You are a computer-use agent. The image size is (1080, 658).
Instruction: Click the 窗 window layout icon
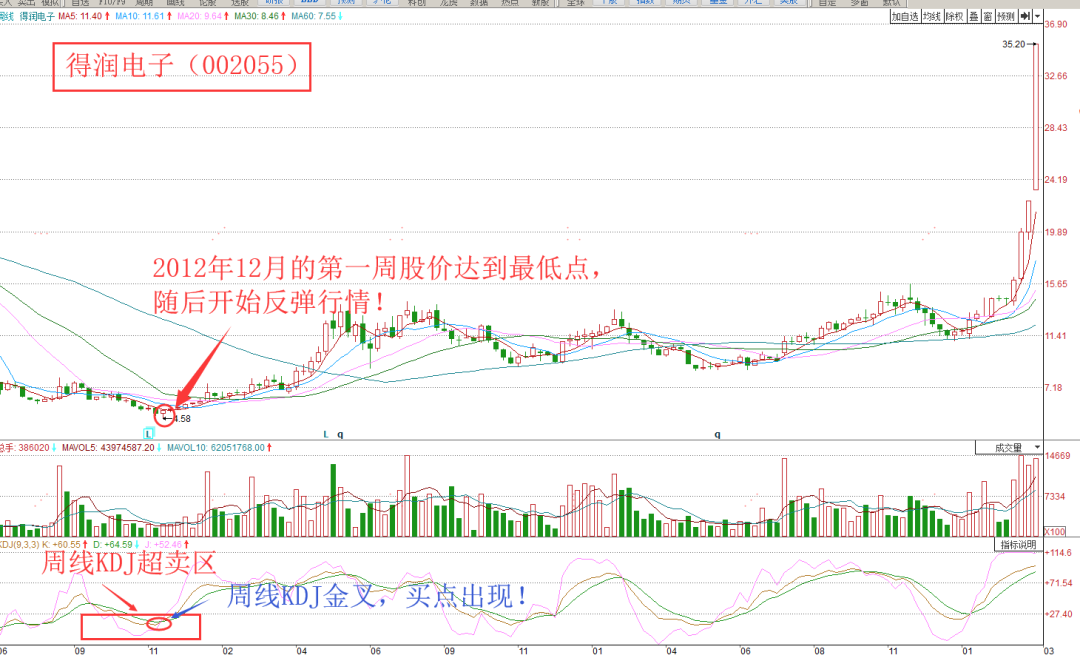988,16
